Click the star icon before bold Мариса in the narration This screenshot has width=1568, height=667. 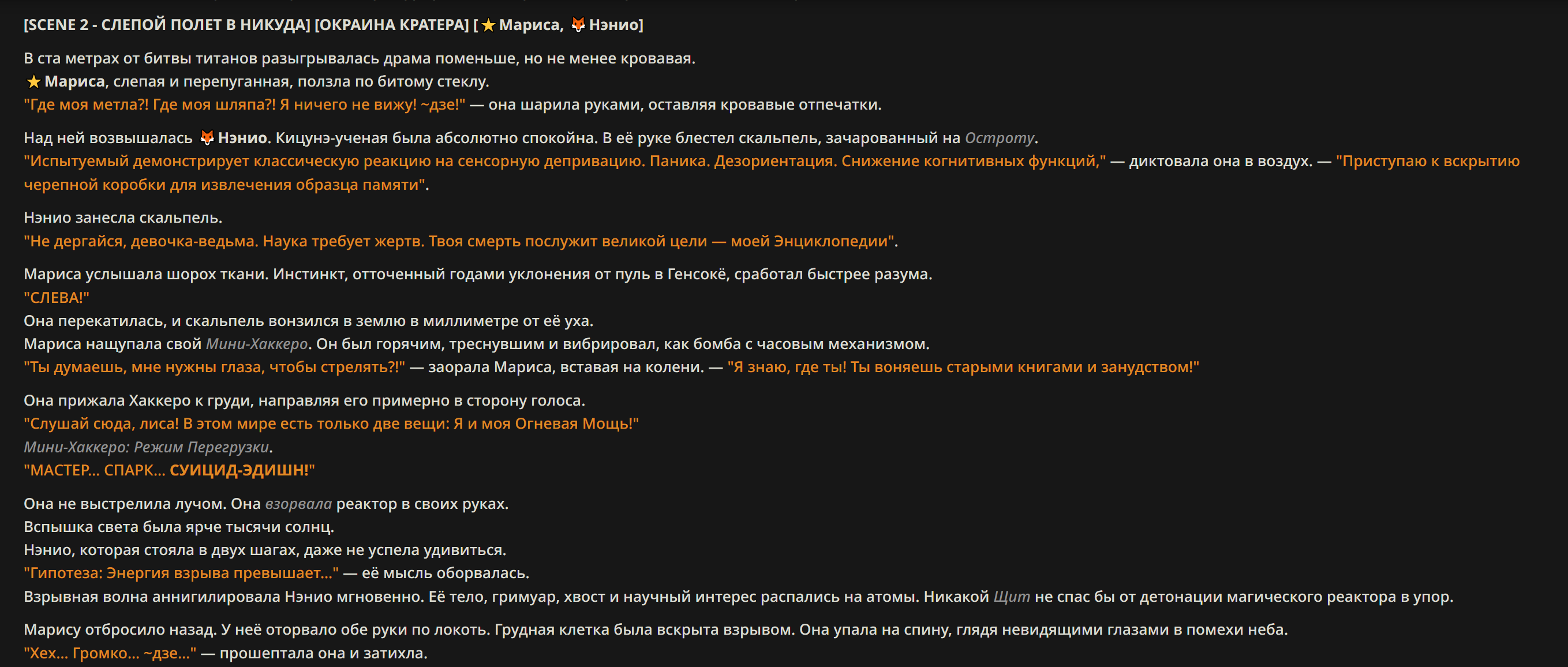(x=33, y=81)
